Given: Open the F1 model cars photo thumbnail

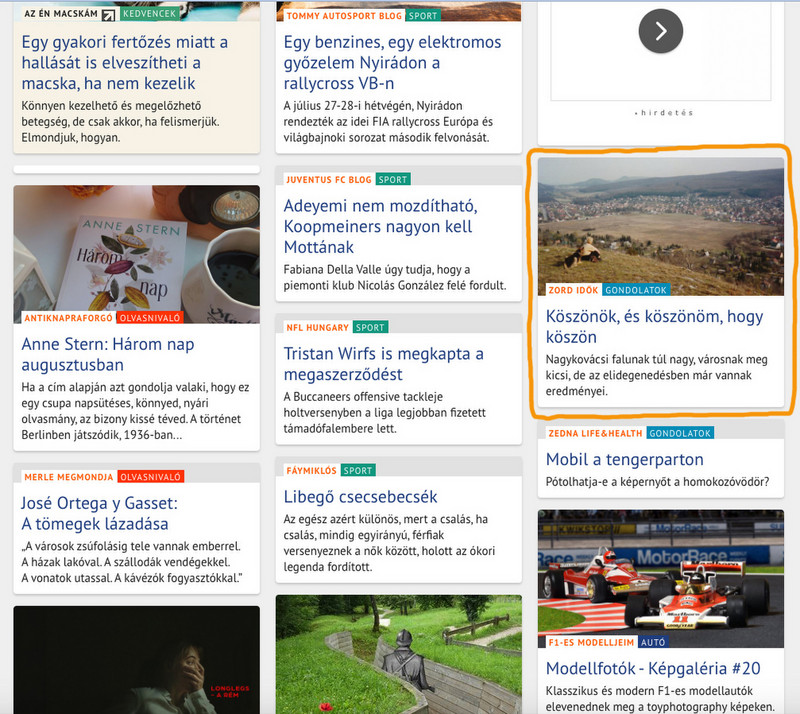Looking at the screenshot, I should click(661, 578).
